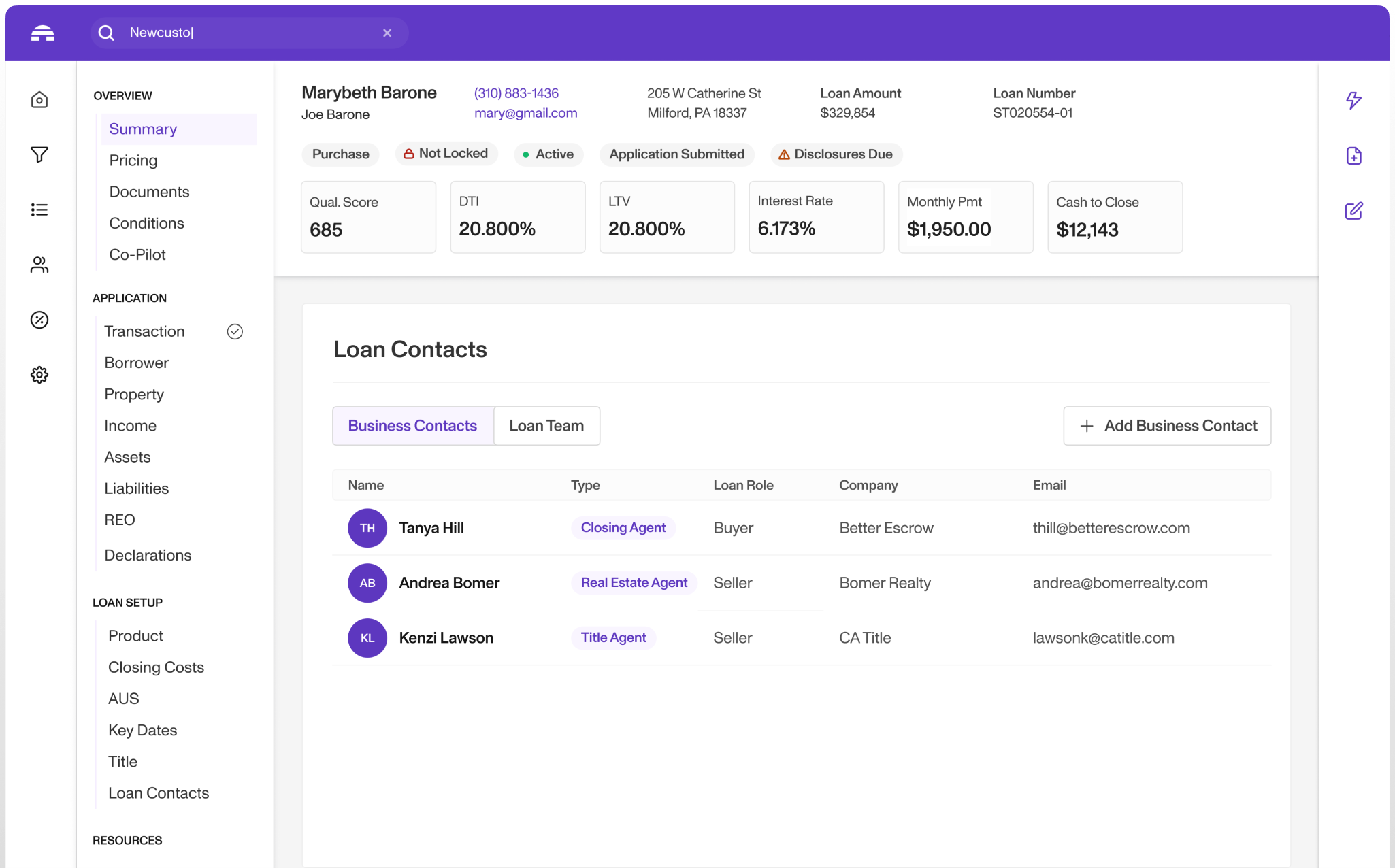
Task: Open Pricing in the overview menu
Action: tap(133, 161)
